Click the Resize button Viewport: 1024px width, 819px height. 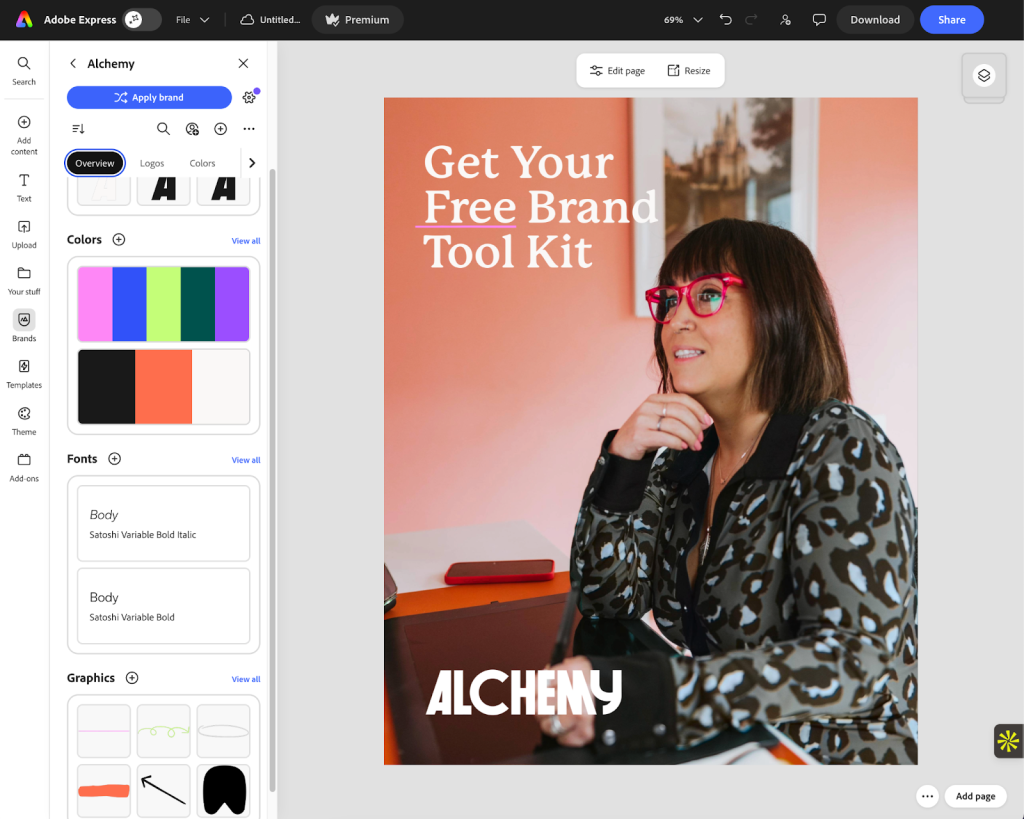coord(689,71)
